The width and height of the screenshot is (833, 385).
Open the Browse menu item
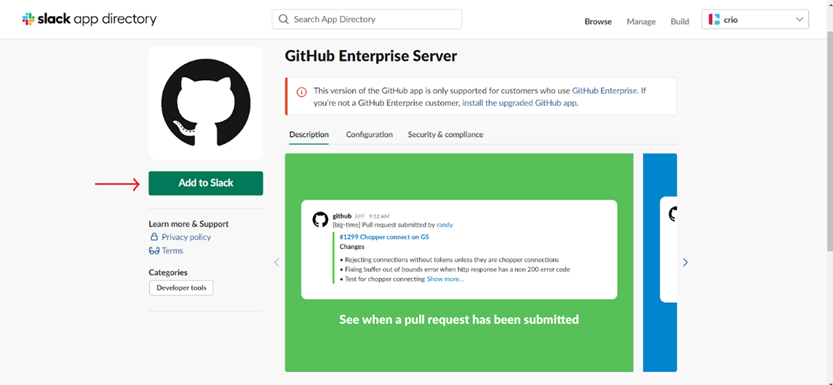coord(598,22)
